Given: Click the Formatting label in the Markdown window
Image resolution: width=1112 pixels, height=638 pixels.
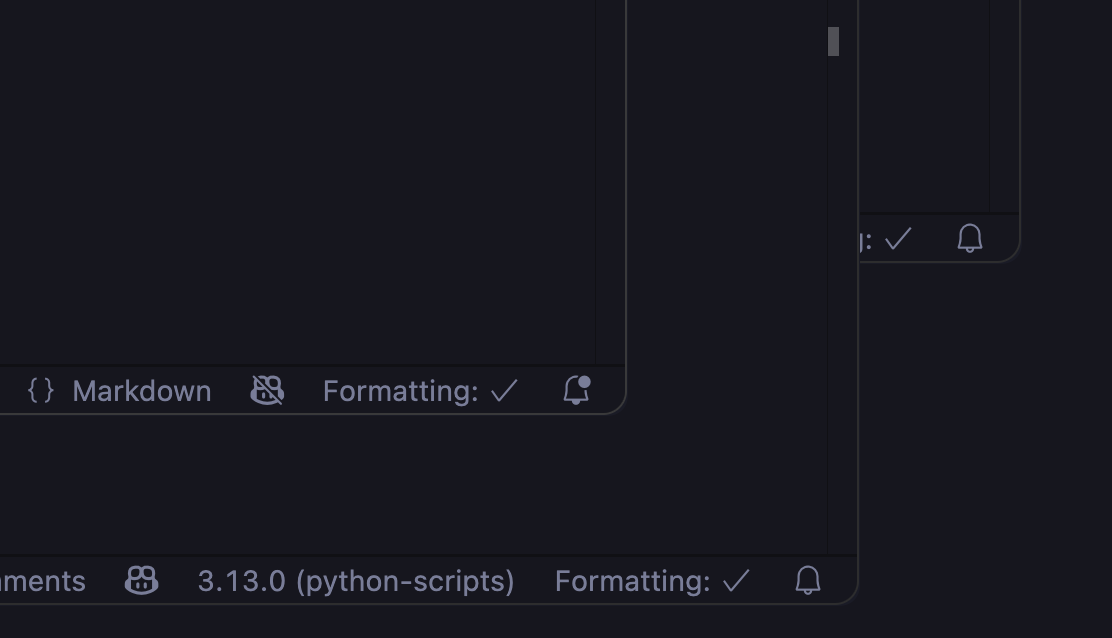Looking at the screenshot, I should click(400, 391).
